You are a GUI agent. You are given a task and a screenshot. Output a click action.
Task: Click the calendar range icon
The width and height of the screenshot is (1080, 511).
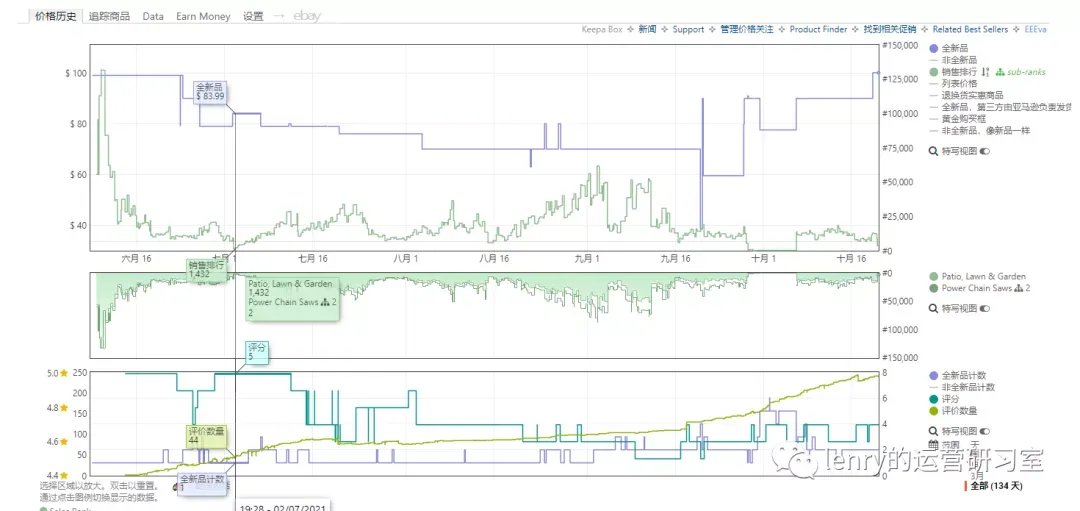pos(933,445)
